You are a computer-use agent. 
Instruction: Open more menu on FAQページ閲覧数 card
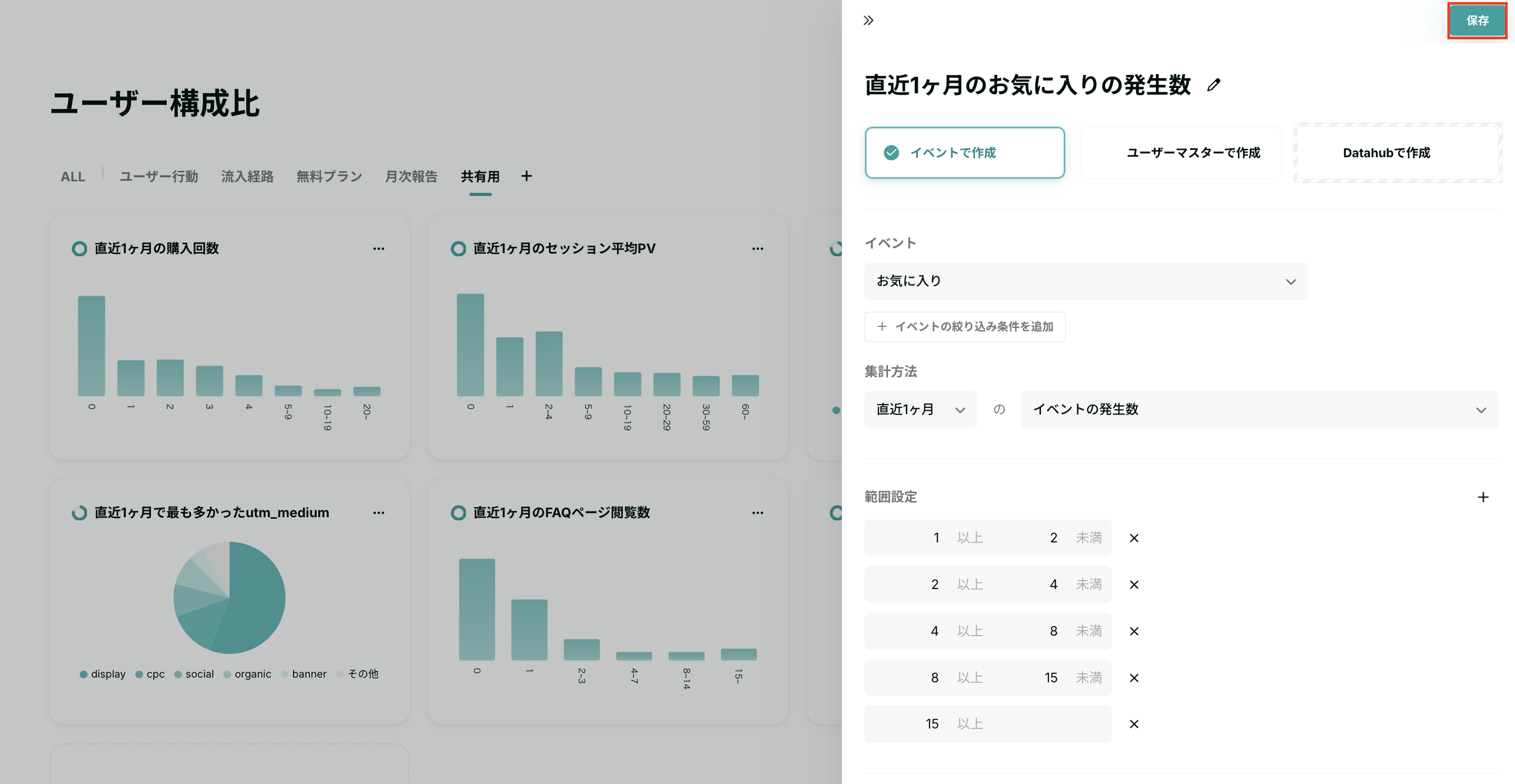757,513
